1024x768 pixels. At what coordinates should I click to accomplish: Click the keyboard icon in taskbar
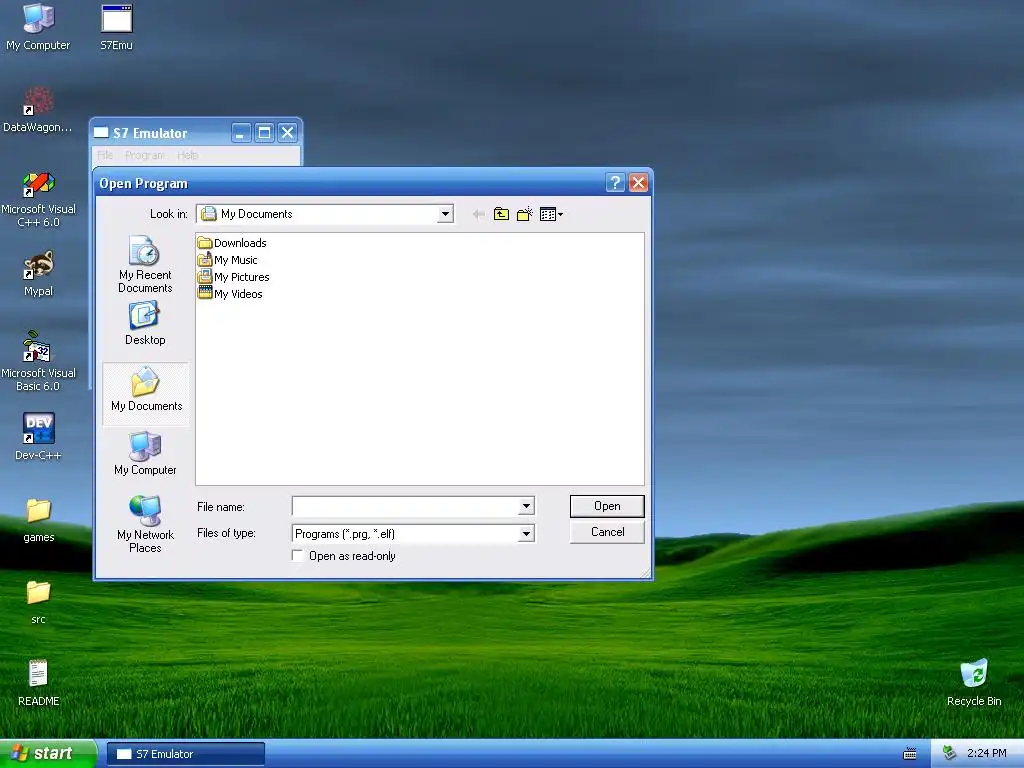909,754
